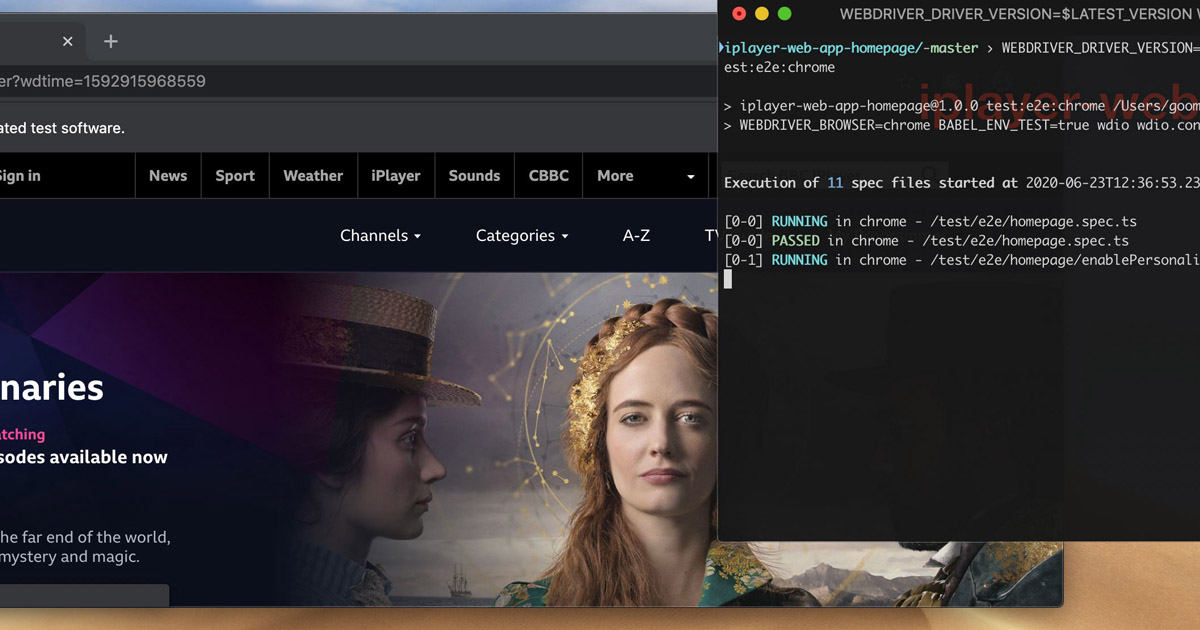Go to BBC News
This screenshot has width=1200, height=630.
point(168,176)
